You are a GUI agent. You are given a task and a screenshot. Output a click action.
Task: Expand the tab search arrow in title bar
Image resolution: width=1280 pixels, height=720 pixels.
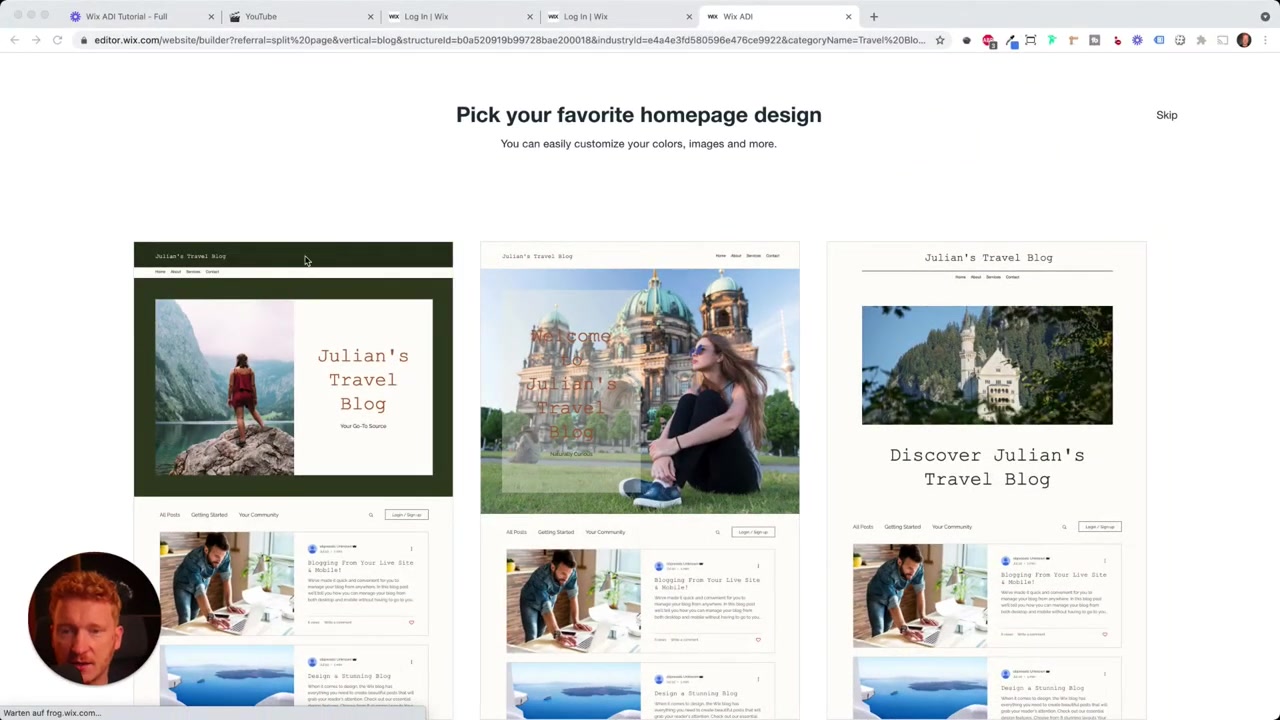pos(1265,16)
